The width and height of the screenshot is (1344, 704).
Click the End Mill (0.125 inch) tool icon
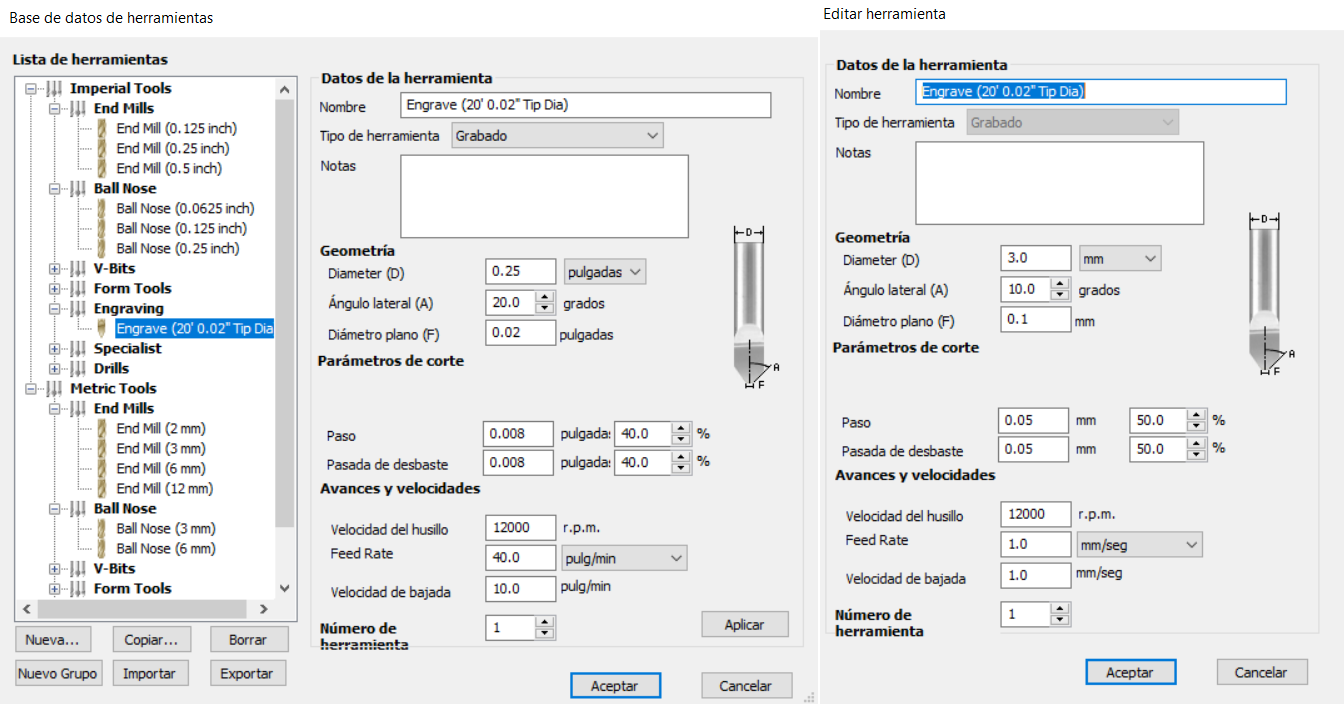tap(102, 128)
